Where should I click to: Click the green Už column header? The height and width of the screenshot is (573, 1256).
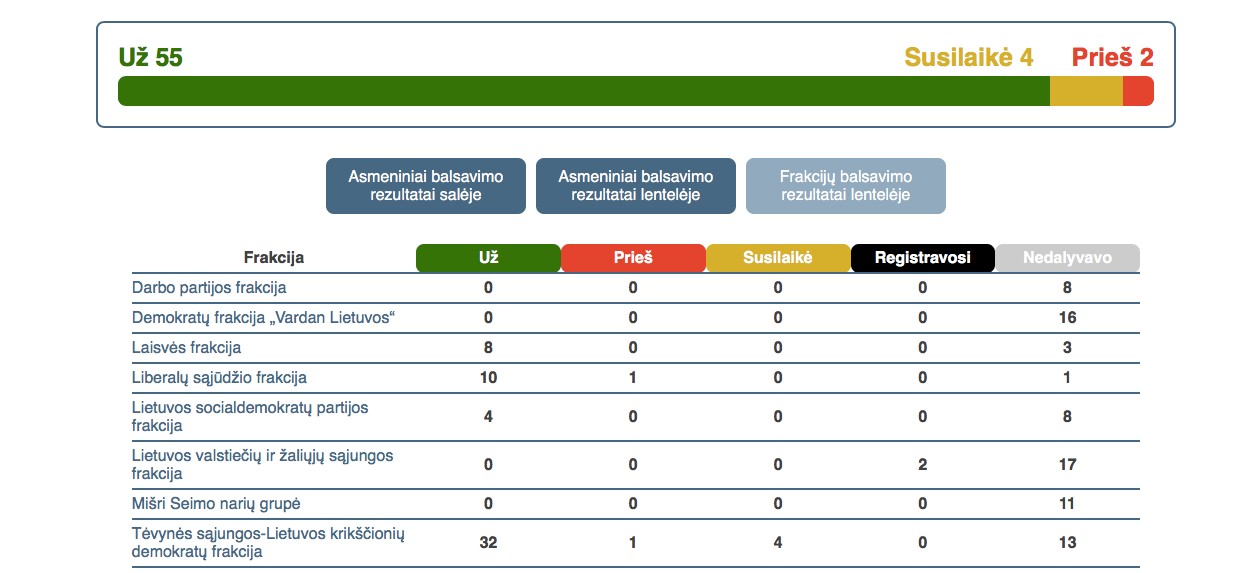488,258
